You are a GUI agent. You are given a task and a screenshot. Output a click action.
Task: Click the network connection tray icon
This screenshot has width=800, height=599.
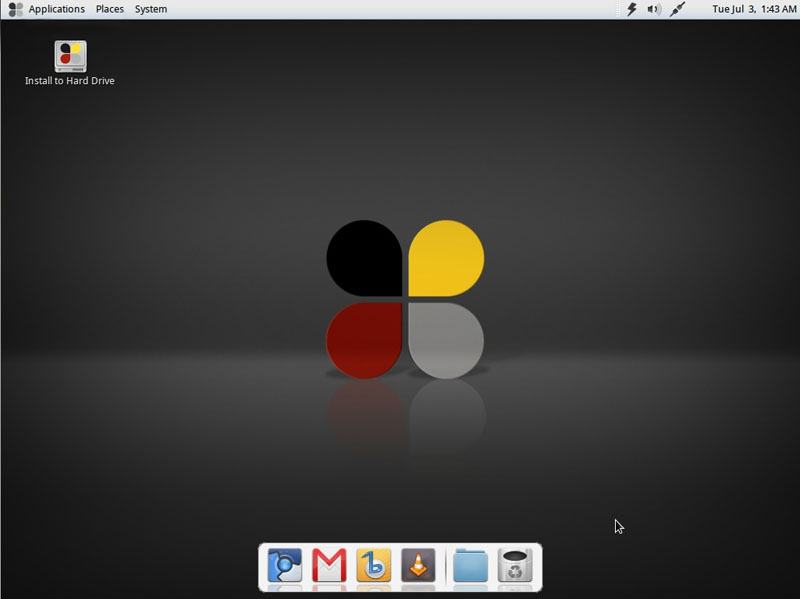click(677, 9)
